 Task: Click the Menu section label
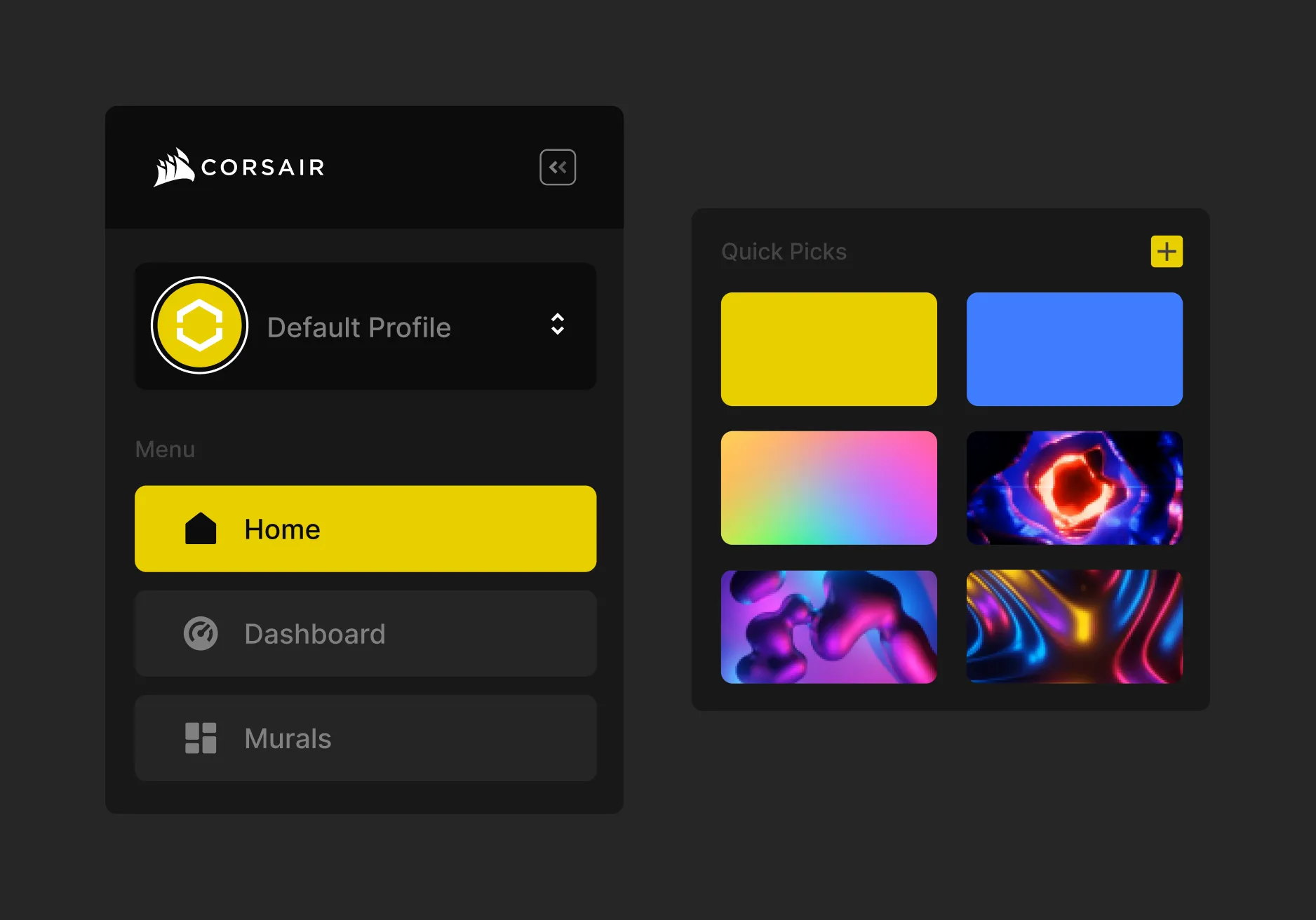[165, 449]
